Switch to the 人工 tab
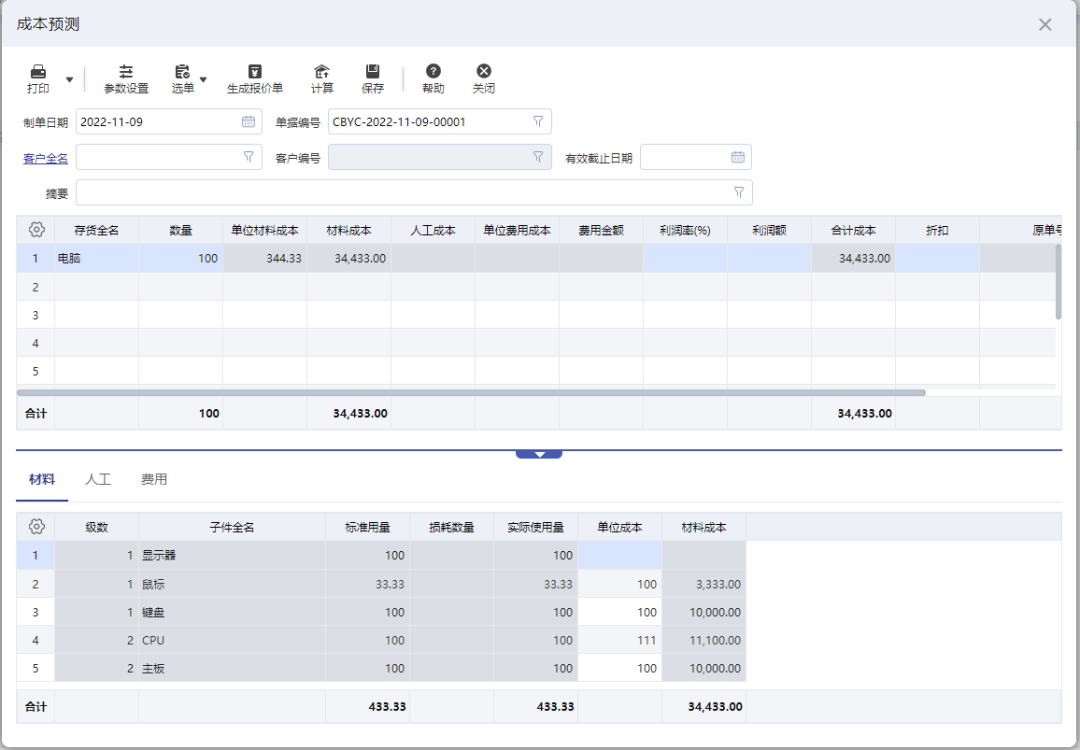This screenshot has width=1080, height=750. 98,480
